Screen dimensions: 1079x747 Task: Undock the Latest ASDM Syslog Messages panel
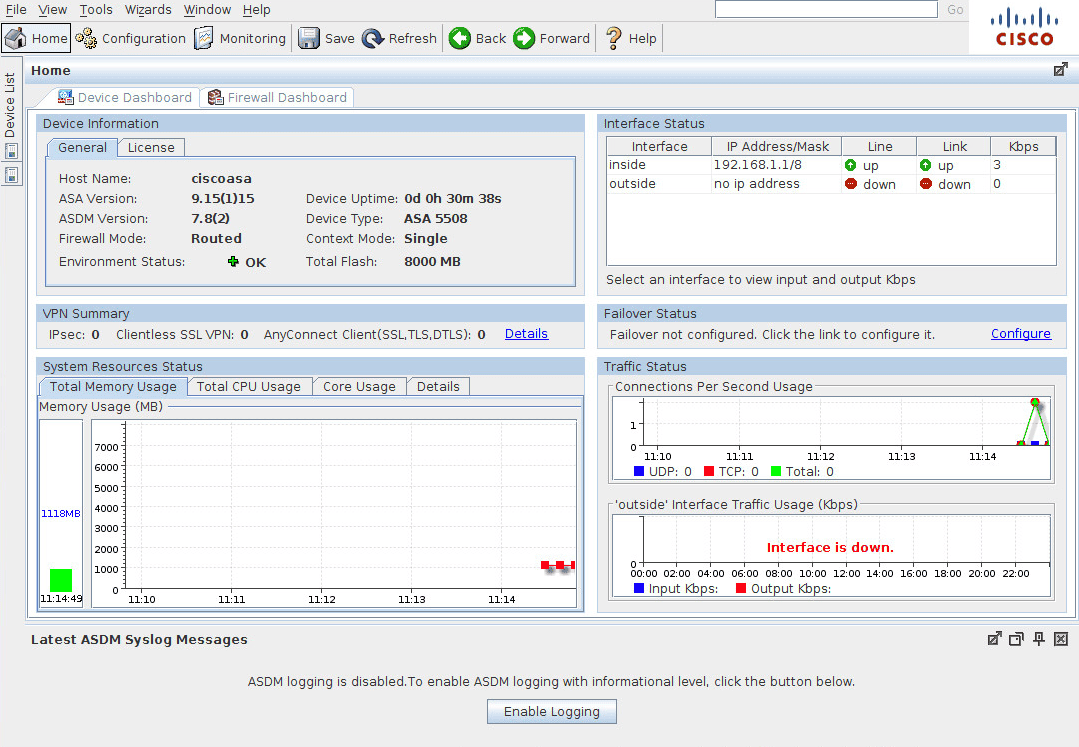994,638
